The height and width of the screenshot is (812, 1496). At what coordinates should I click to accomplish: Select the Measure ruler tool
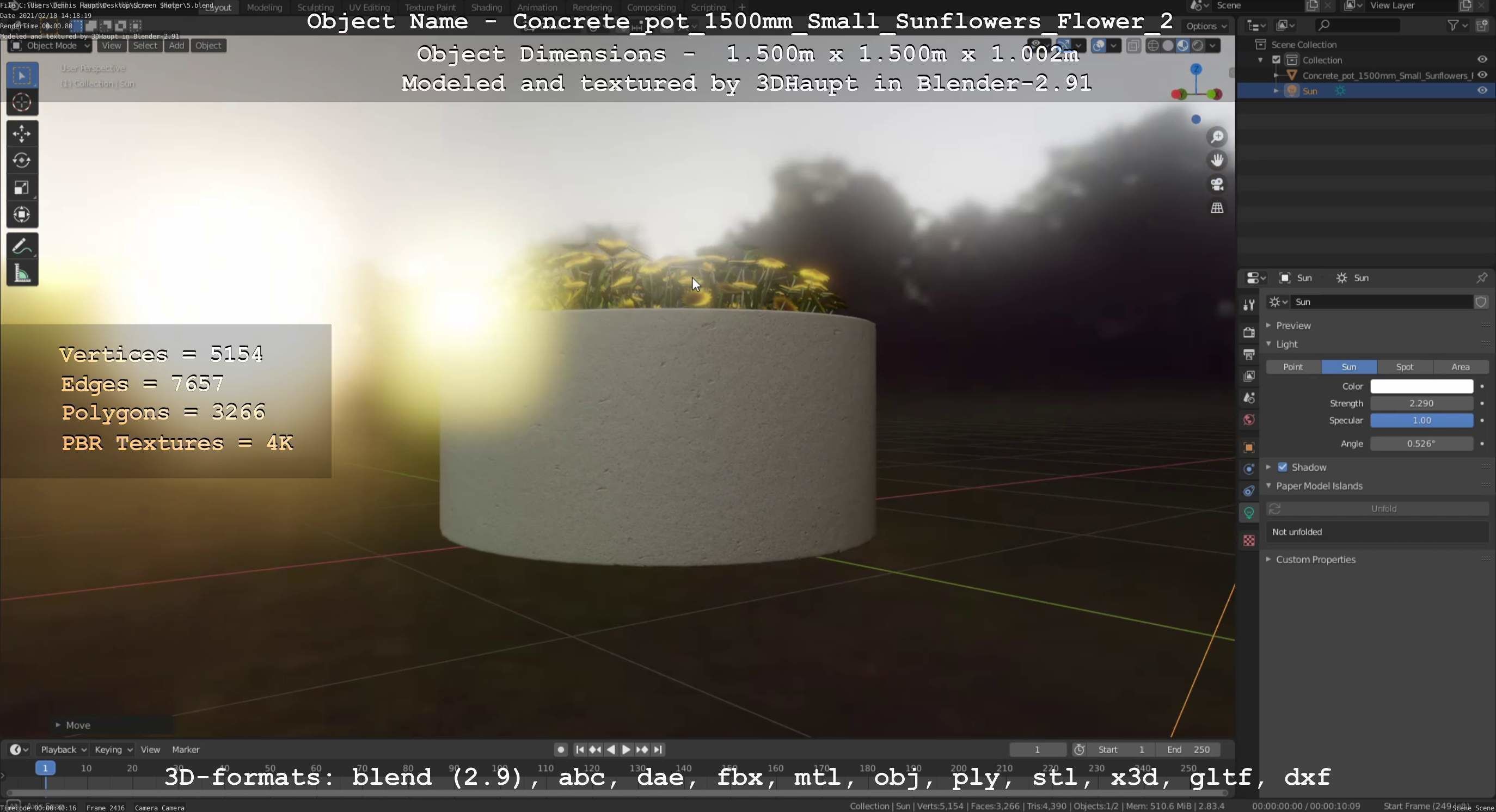click(22, 273)
